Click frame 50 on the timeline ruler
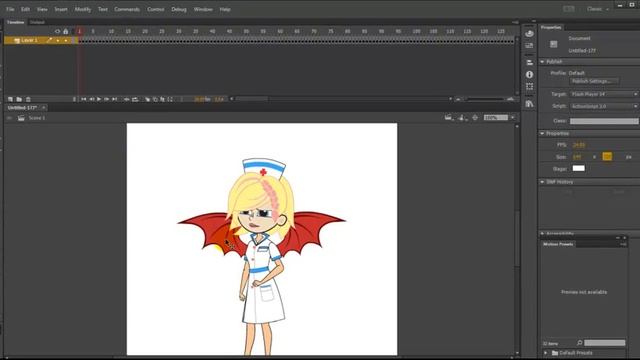Viewport: 640px width, 360px height. point(246,31)
